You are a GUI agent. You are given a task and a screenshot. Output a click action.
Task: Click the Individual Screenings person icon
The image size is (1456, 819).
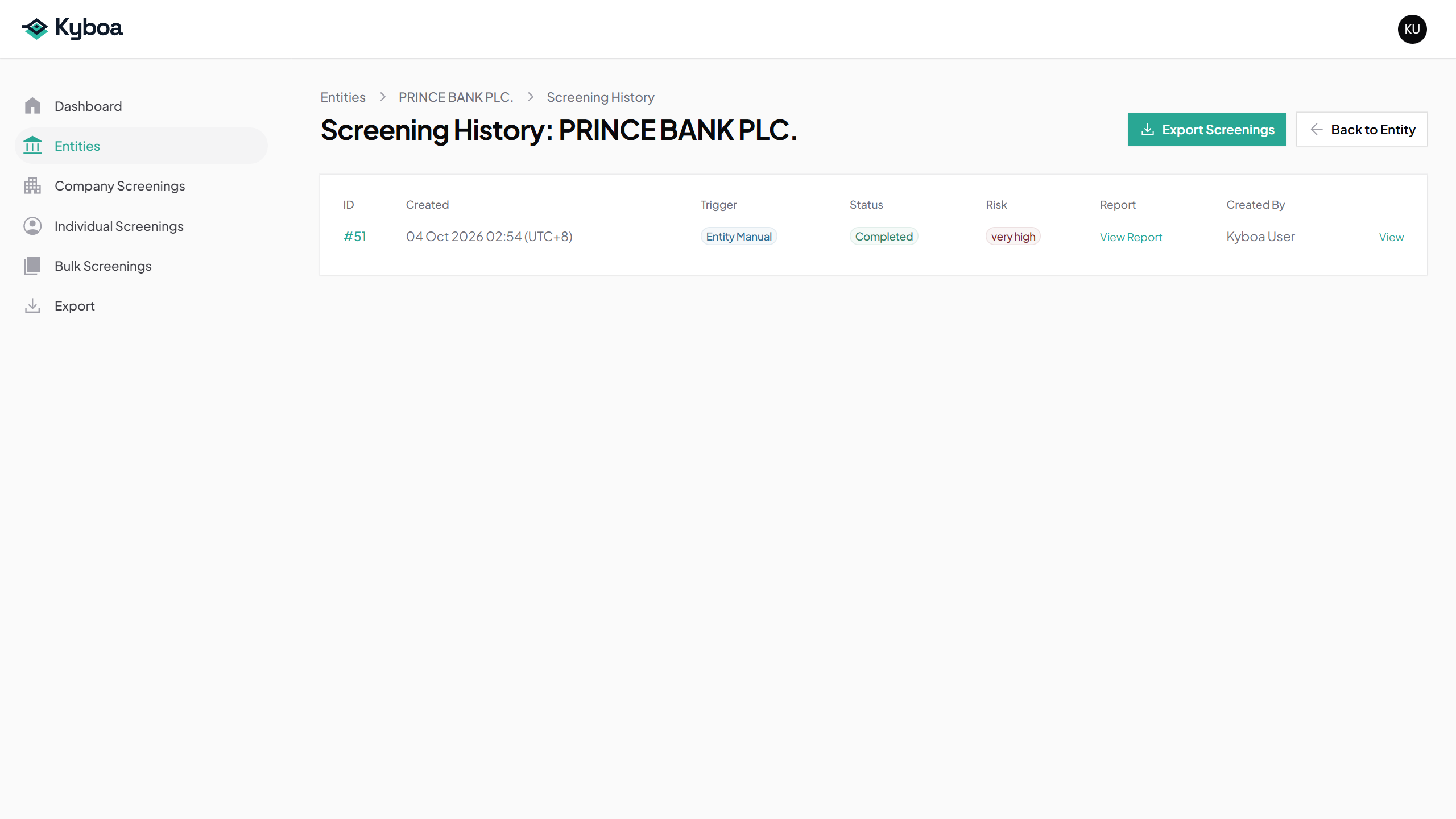pos(32,226)
